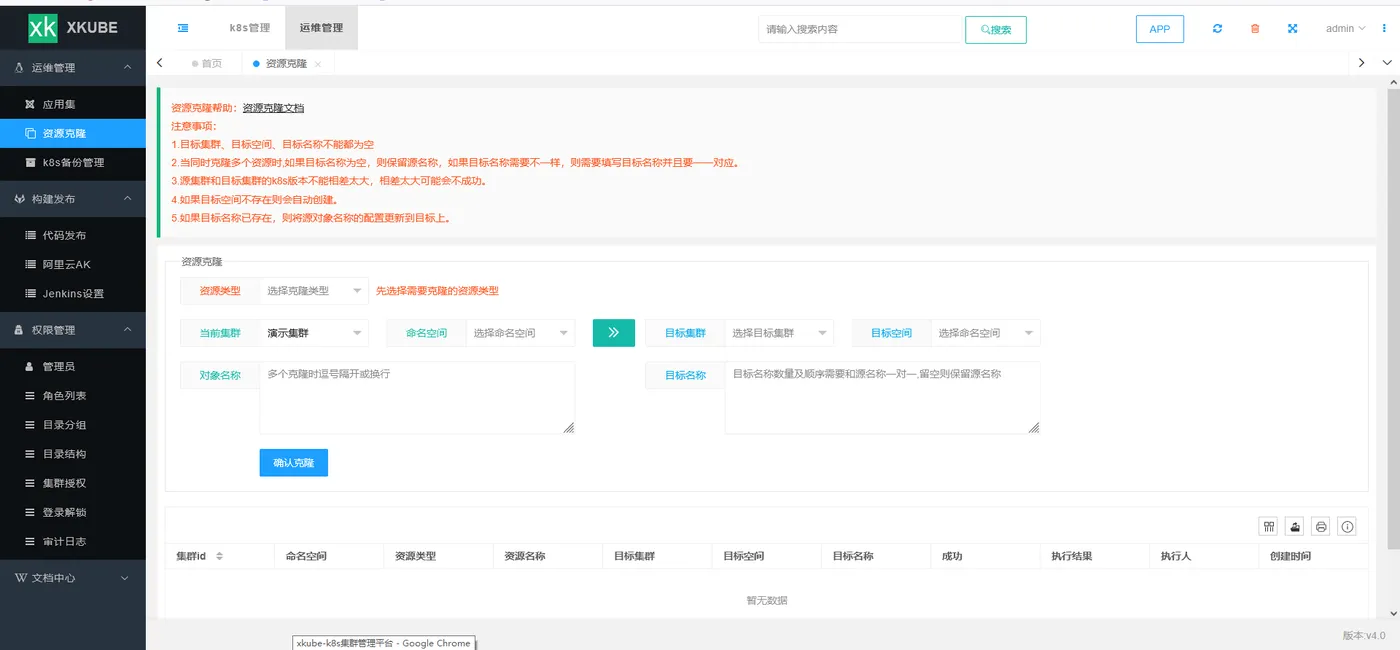Click the red trash icon in header

[x=1255, y=28]
